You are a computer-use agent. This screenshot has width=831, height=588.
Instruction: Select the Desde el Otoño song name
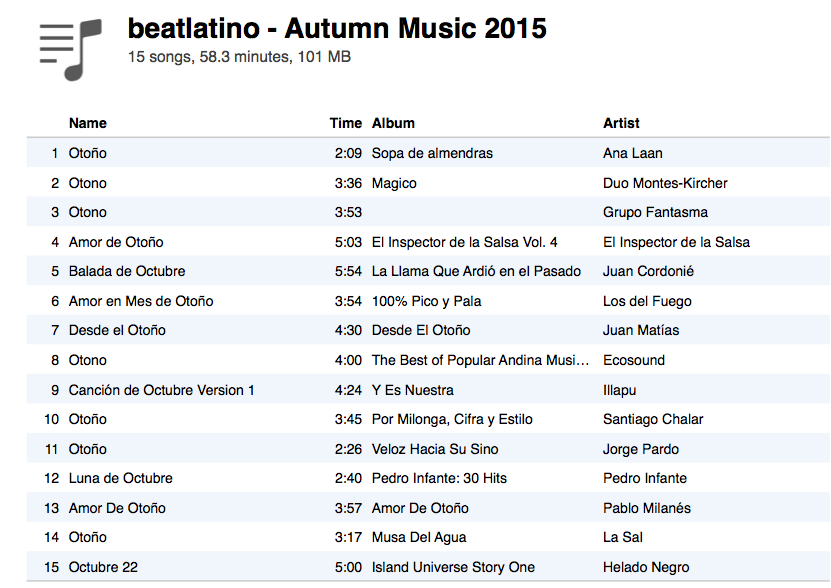click(x=117, y=330)
